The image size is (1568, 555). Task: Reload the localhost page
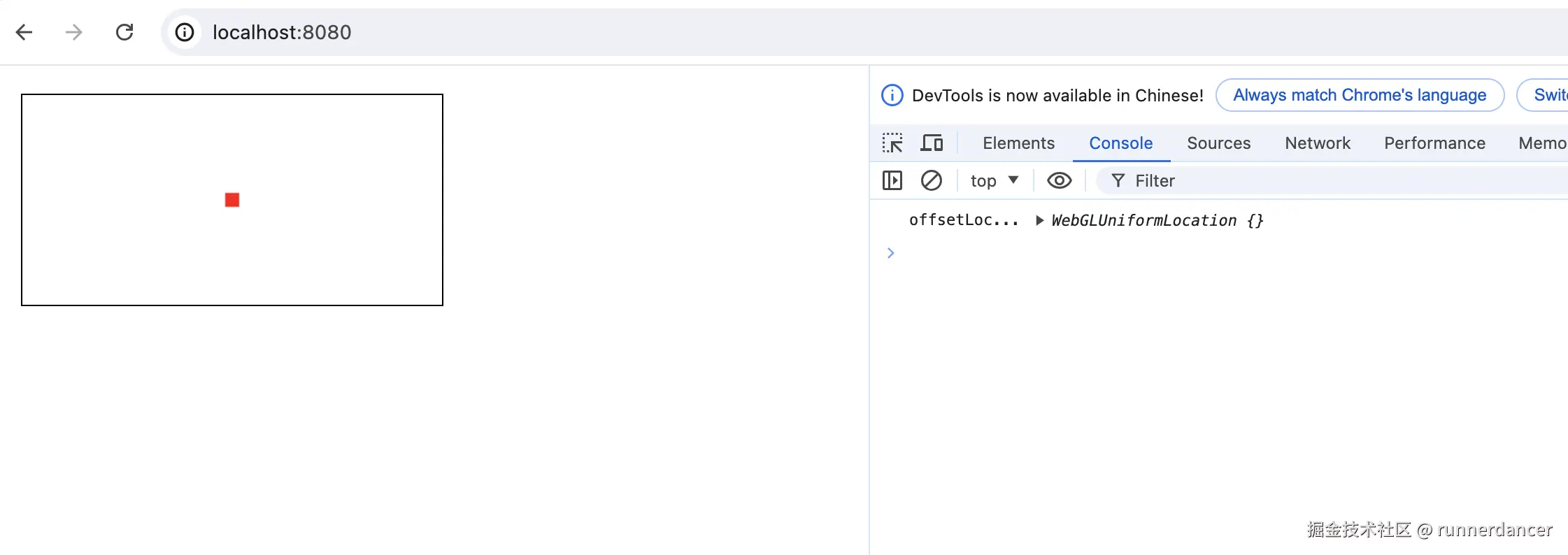coord(124,32)
